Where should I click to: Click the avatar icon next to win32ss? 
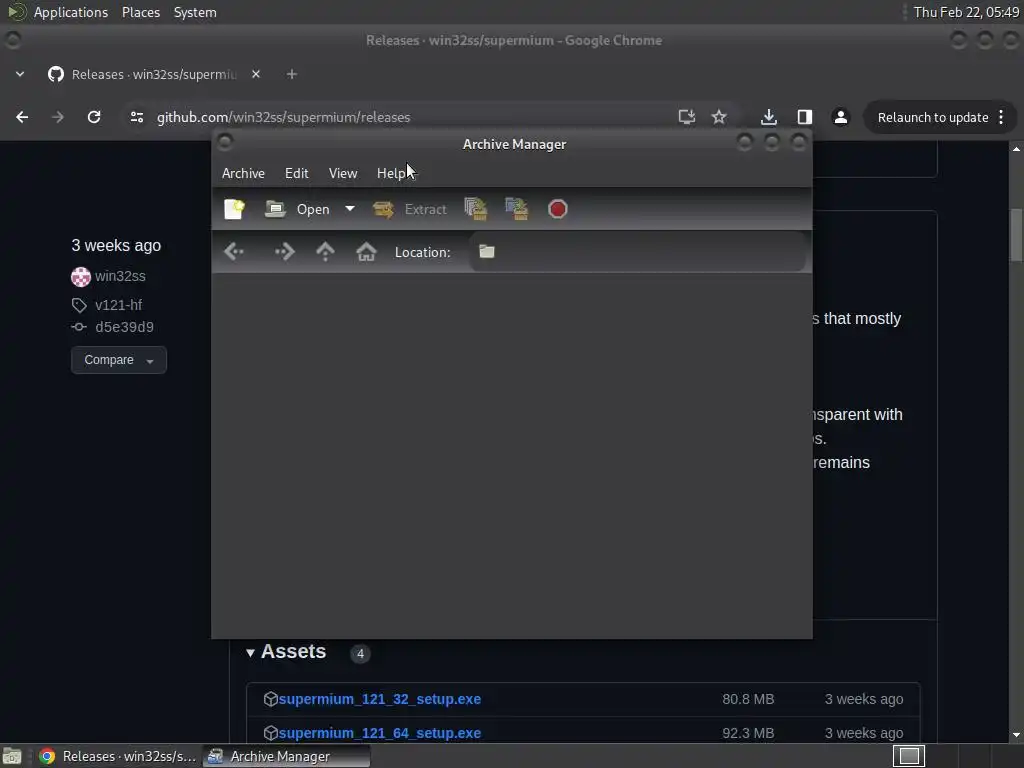[81, 276]
